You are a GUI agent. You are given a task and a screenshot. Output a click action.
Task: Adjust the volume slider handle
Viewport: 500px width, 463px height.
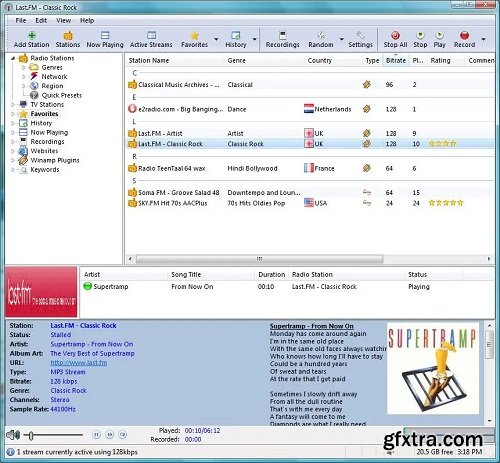[31, 435]
